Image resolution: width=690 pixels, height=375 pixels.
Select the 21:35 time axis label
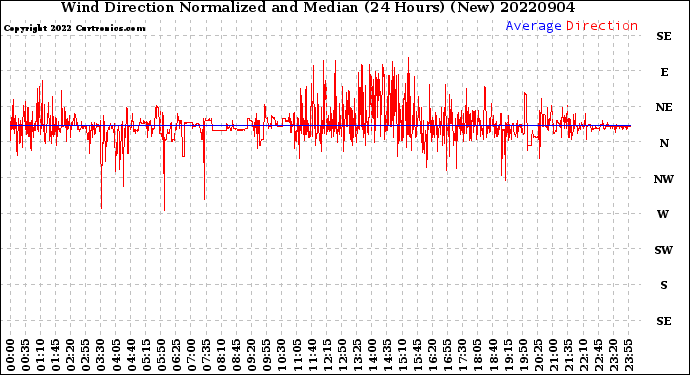pos(569,355)
